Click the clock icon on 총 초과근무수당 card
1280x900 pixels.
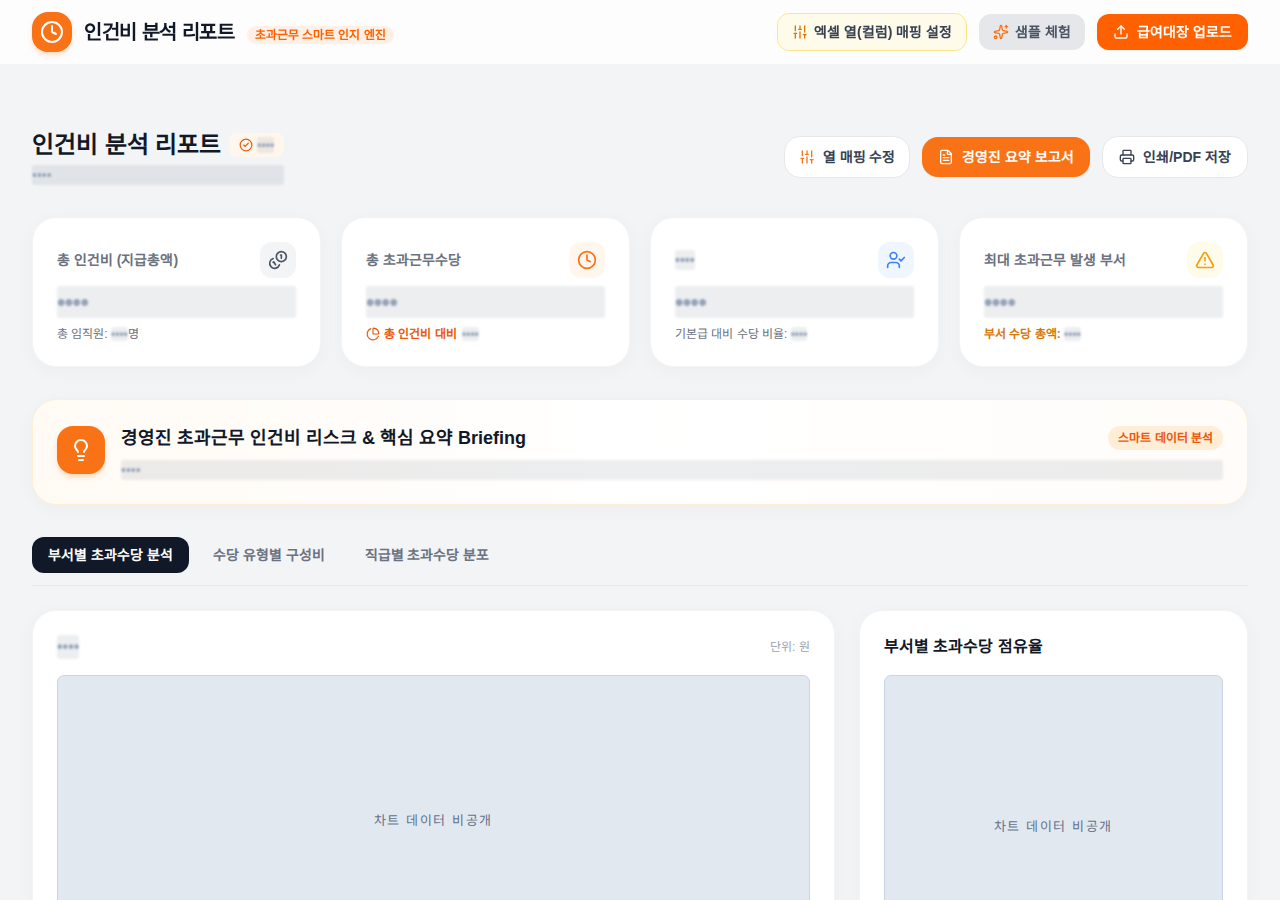pos(587,260)
